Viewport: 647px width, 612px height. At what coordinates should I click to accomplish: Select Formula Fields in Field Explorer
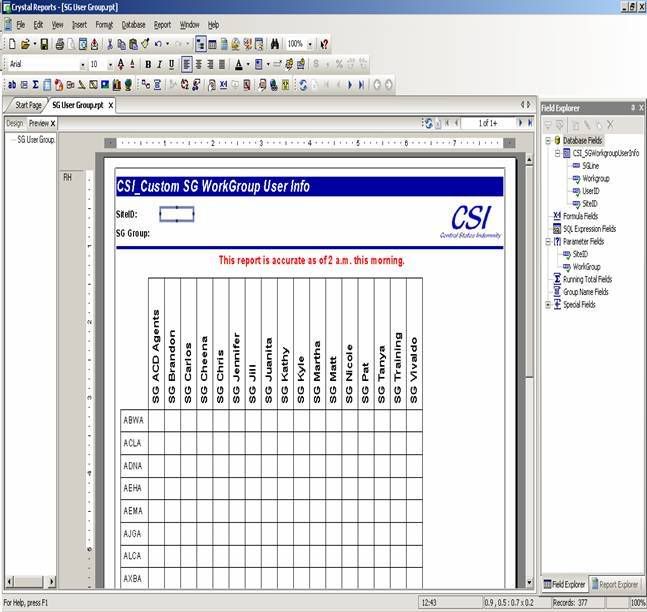tap(580, 216)
